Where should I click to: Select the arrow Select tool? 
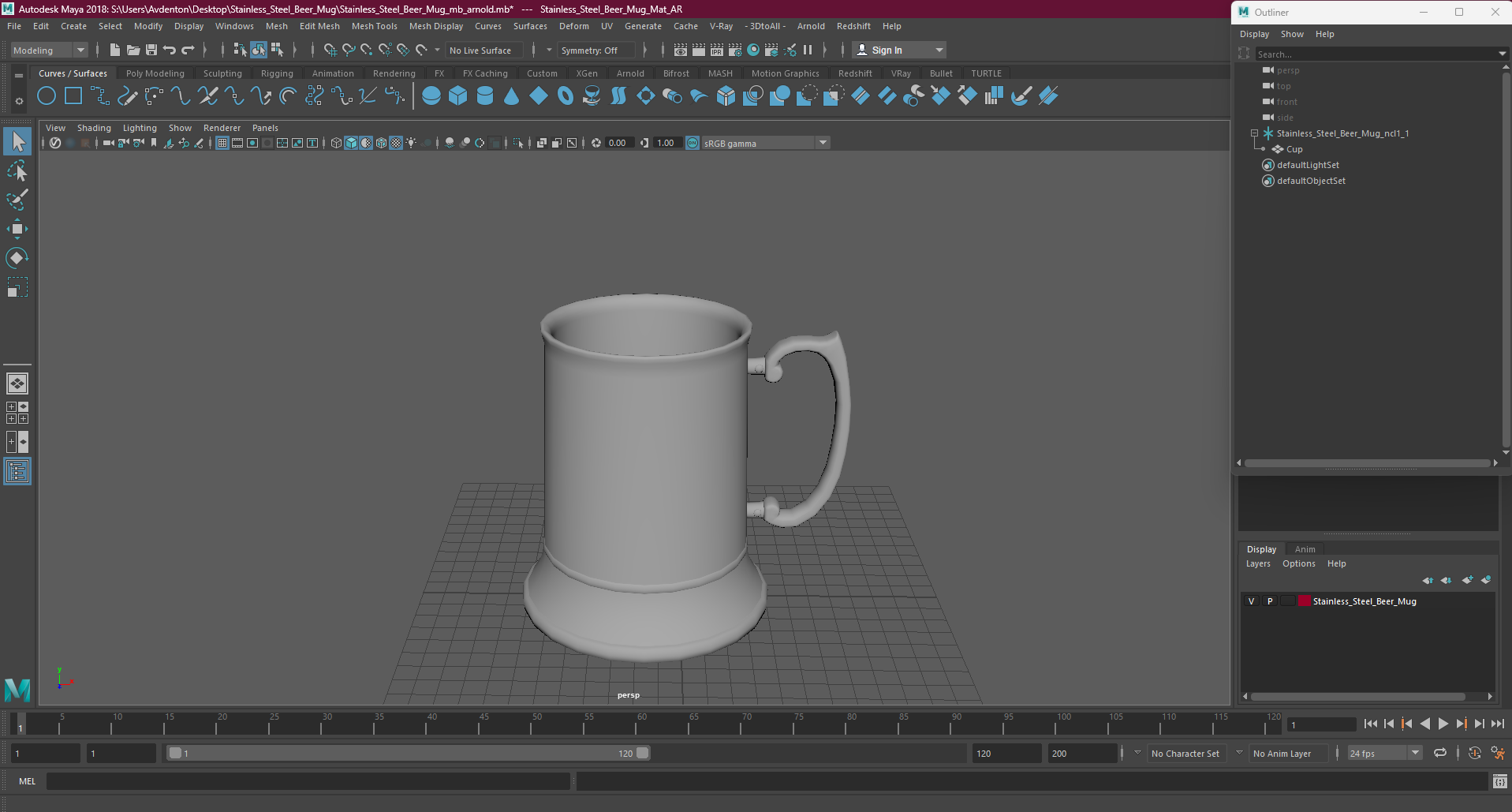point(17,142)
